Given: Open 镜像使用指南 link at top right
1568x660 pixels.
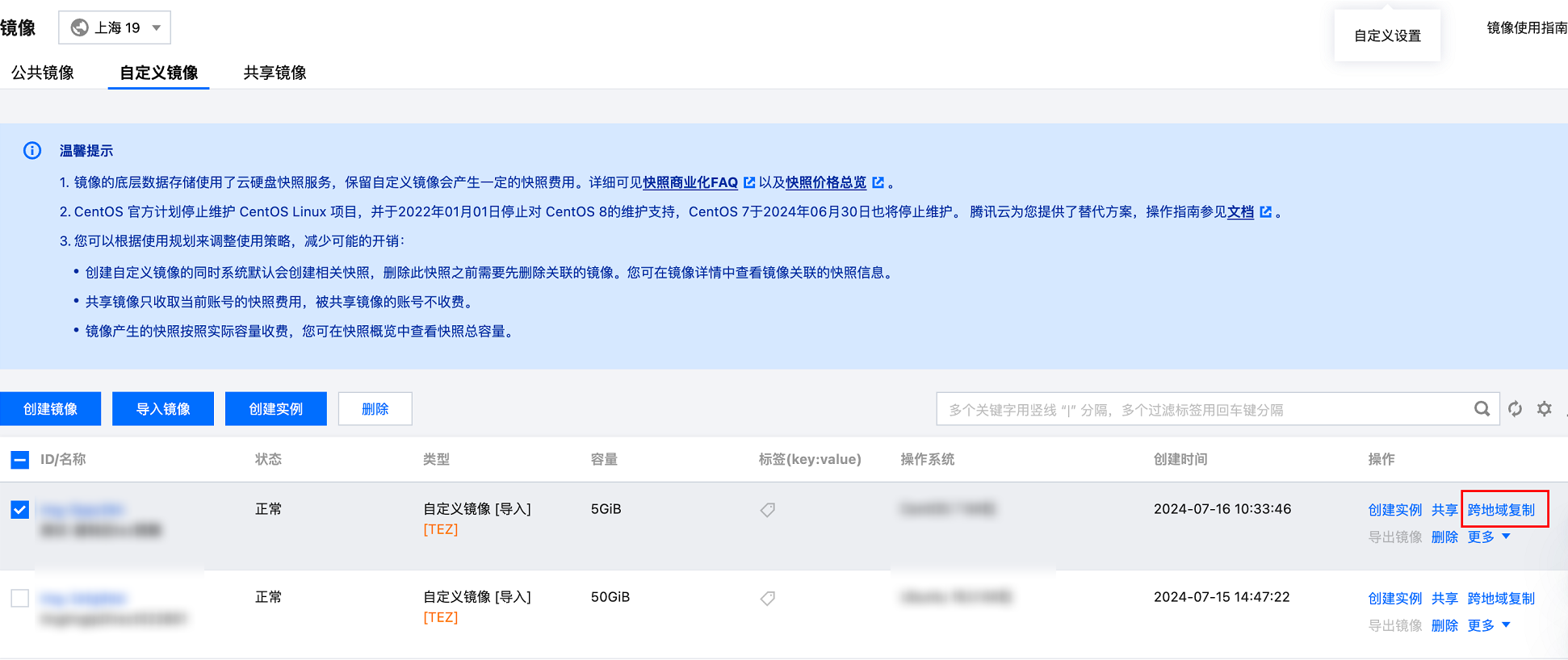Looking at the screenshot, I should tap(1527, 28).
